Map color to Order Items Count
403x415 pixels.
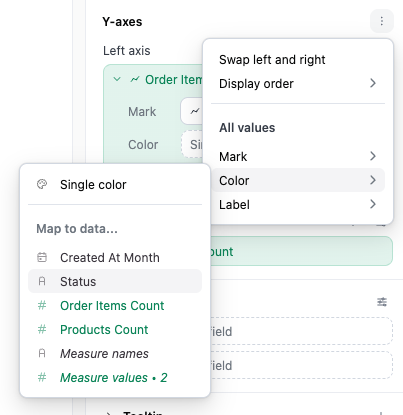pos(115,306)
